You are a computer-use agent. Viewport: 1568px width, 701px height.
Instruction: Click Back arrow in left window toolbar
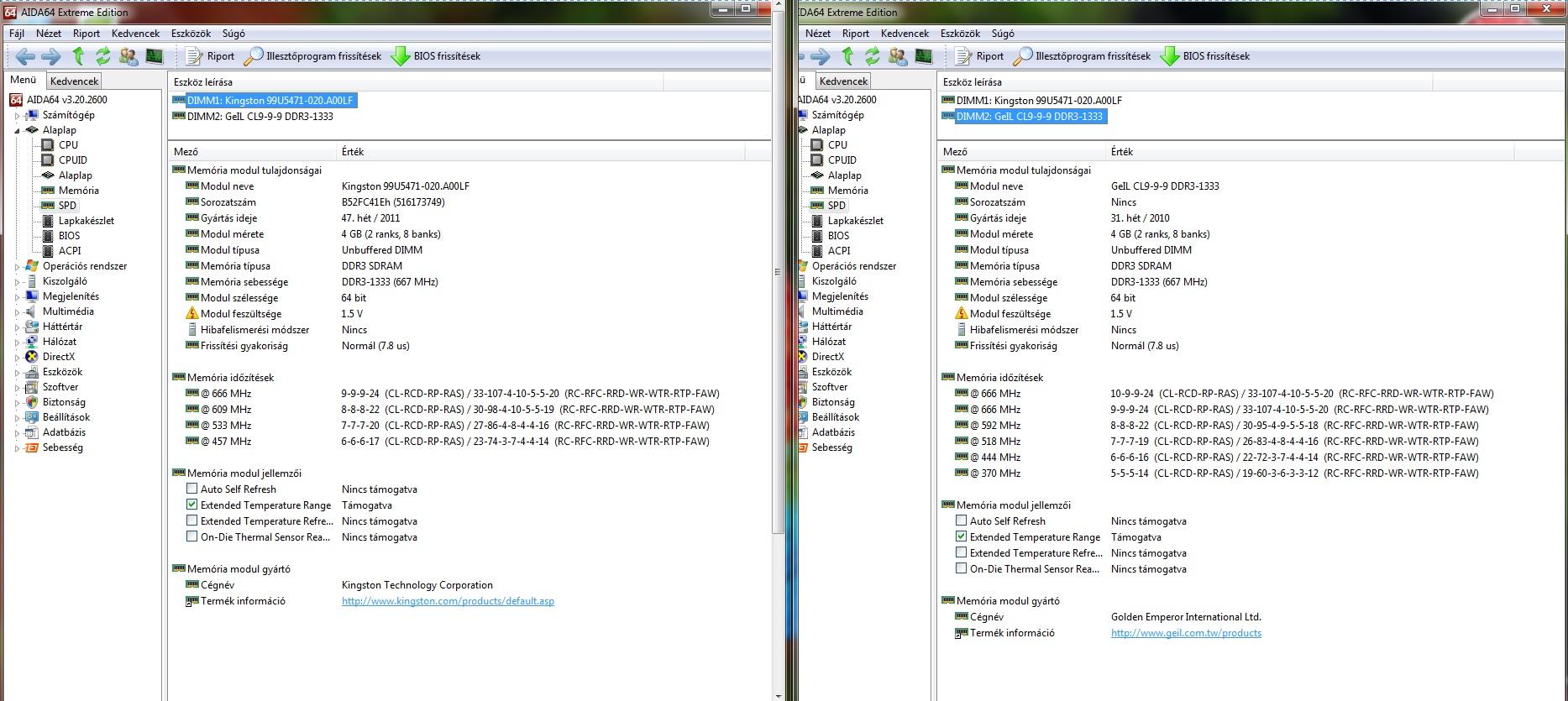[x=25, y=56]
